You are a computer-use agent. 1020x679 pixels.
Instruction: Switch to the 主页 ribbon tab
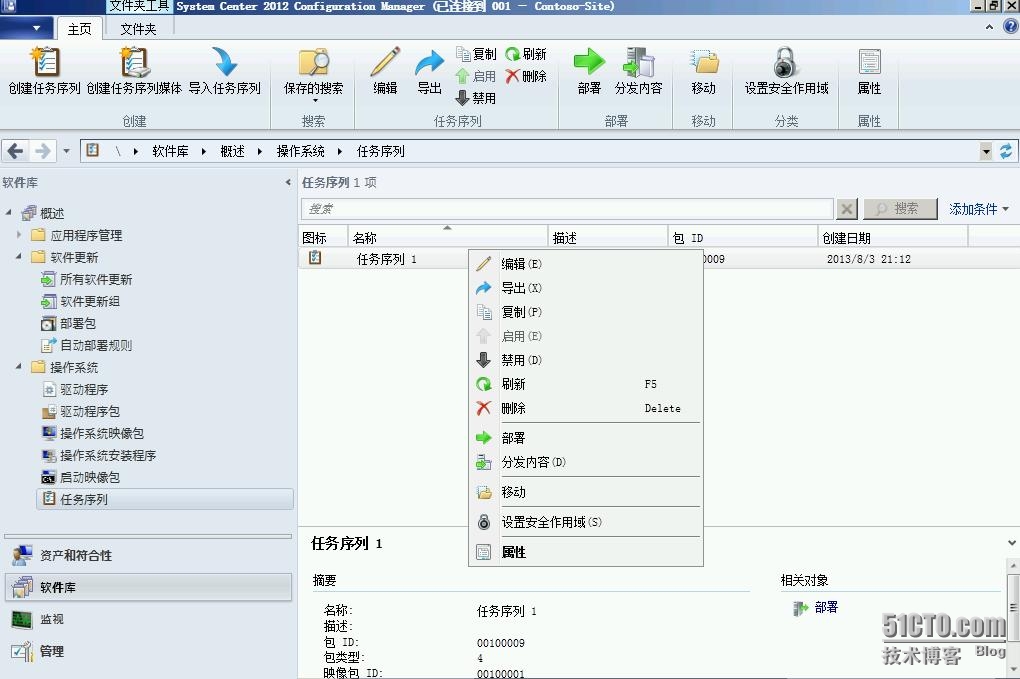(x=79, y=29)
